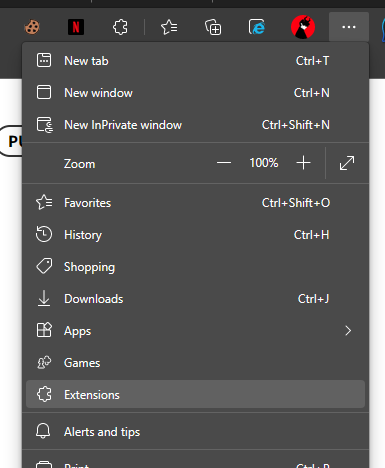Click the Zoom label
Viewport: 385px width, 468px height.
pyautogui.click(x=79, y=164)
